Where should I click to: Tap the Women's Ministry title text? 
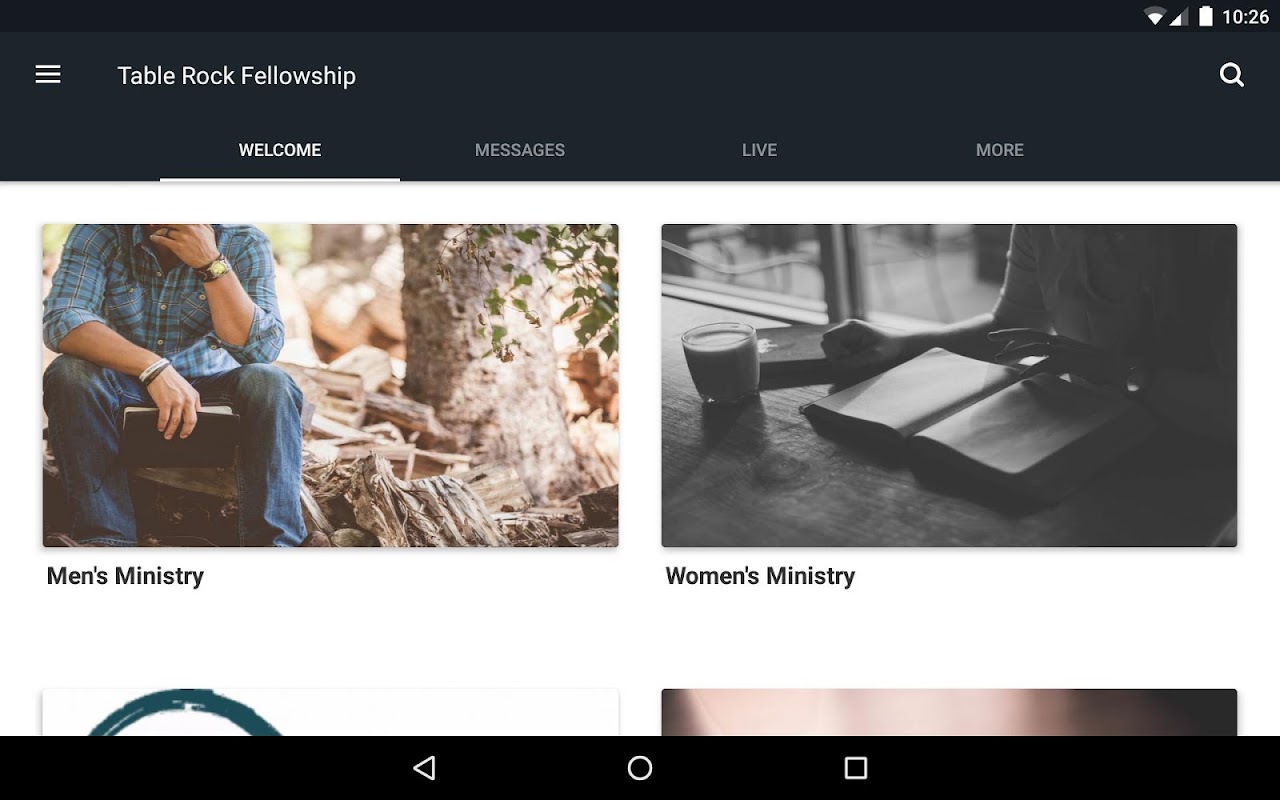[x=760, y=576]
